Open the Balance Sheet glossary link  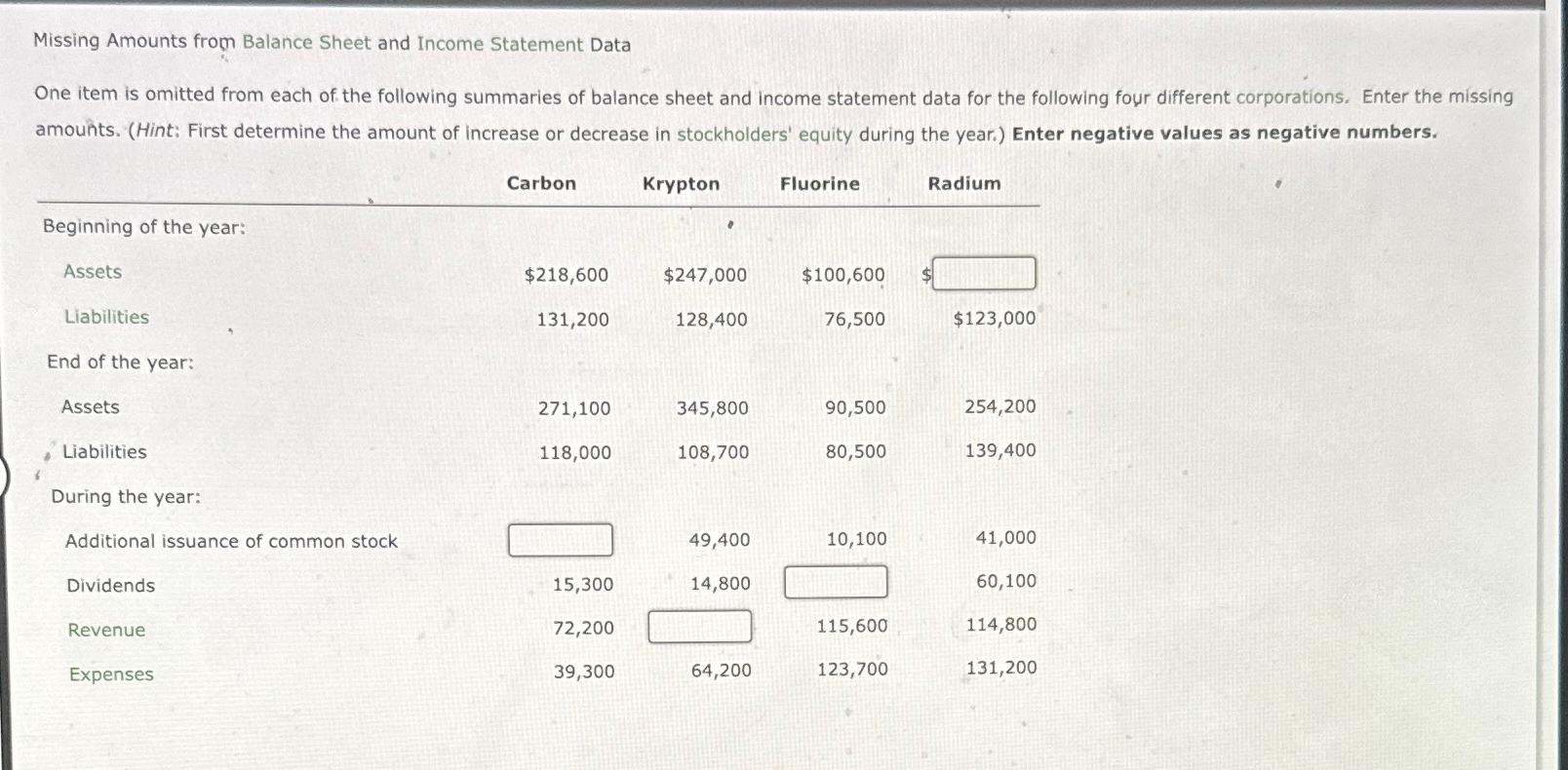[306, 43]
